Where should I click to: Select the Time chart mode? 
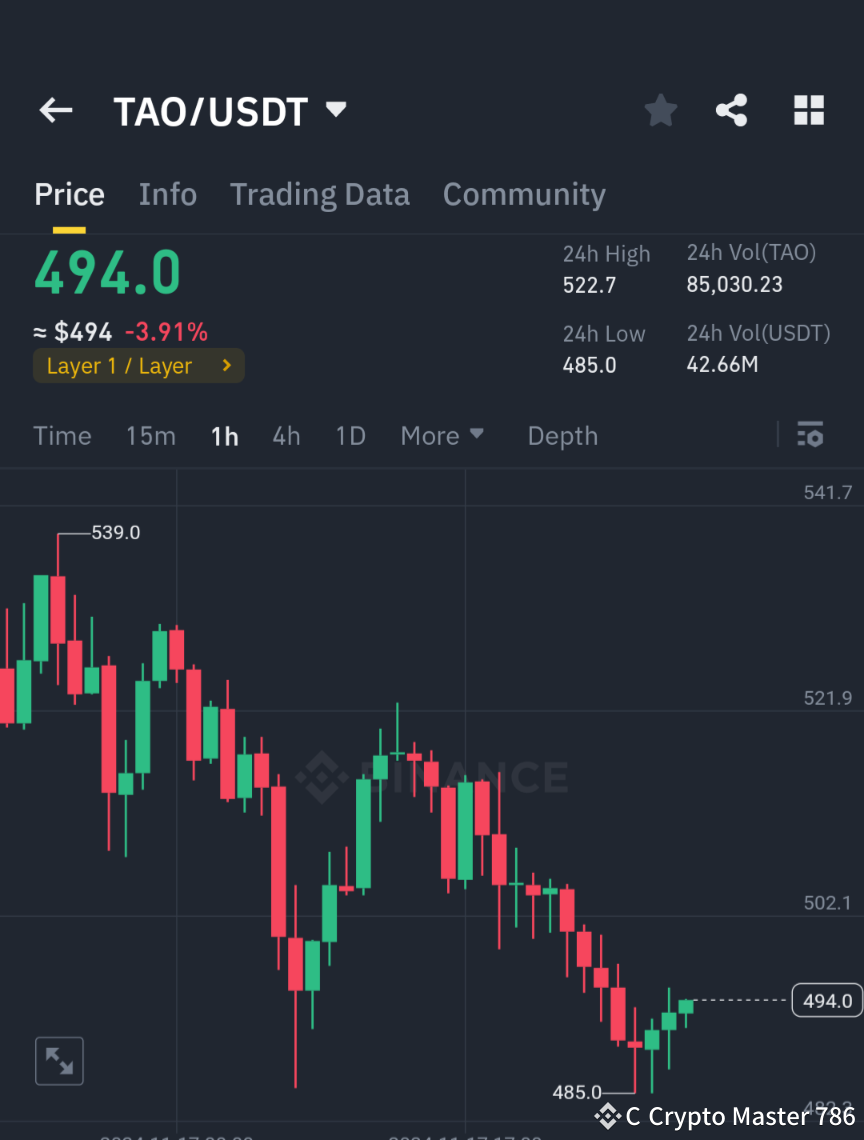62,435
